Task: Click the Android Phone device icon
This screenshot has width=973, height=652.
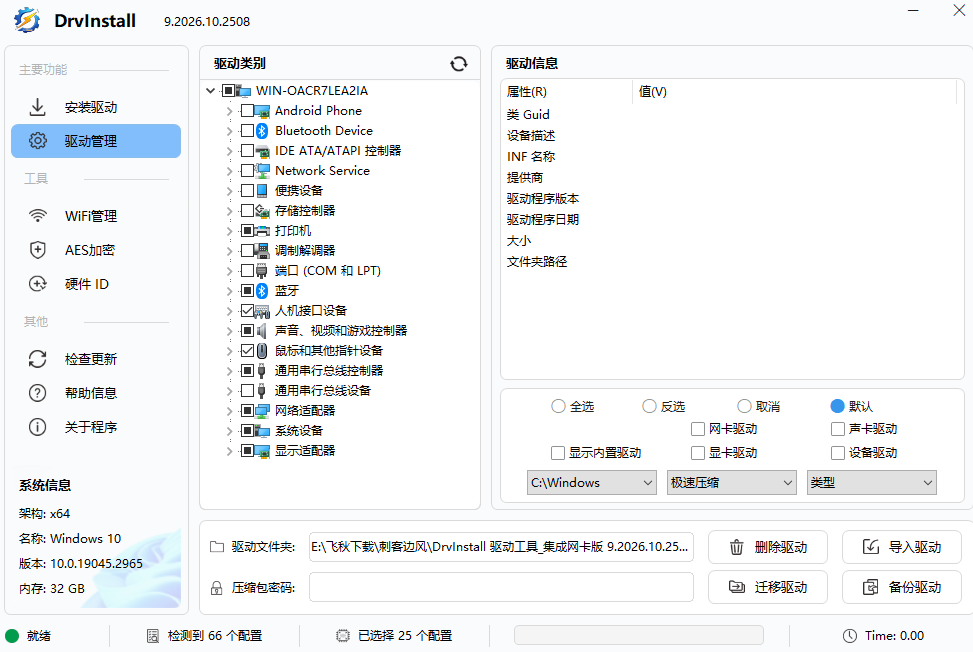Action: pyautogui.click(x=262, y=111)
